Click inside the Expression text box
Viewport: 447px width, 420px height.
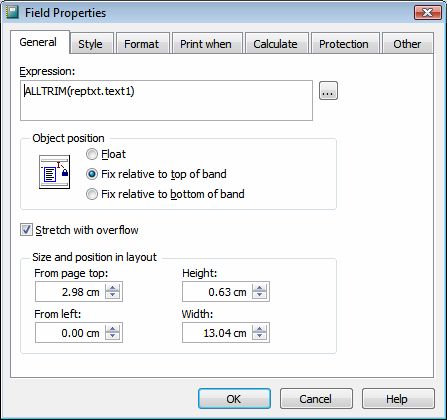[x=166, y=100]
